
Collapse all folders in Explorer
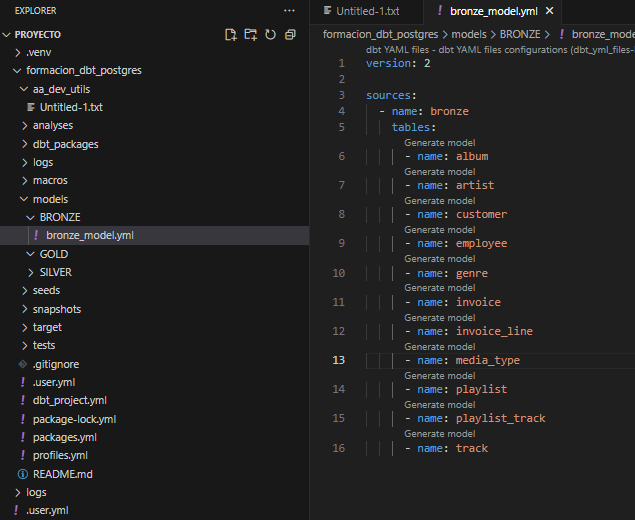[290, 34]
